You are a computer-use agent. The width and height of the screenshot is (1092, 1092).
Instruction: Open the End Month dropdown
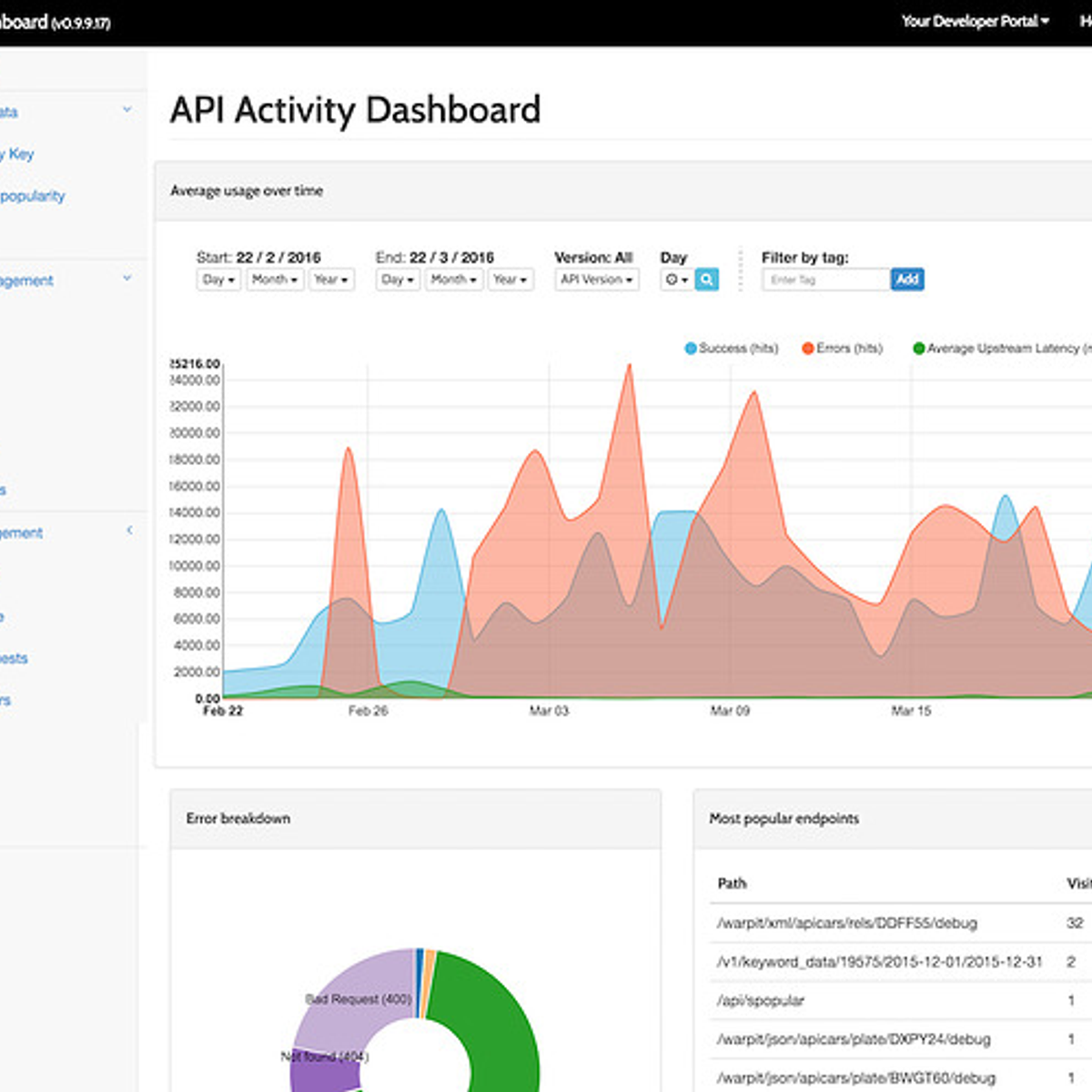pyautogui.click(x=454, y=279)
